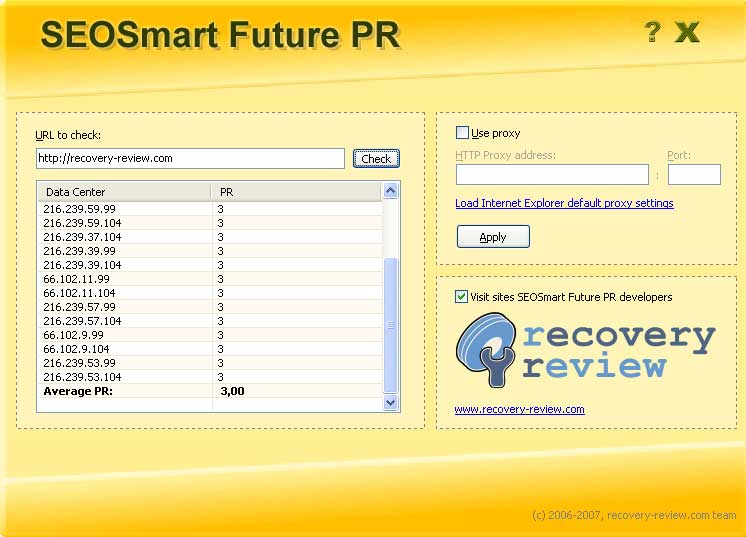Open the www.recovery-review.com link
This screenshot has height=537, width=746.
pos(519,409)
